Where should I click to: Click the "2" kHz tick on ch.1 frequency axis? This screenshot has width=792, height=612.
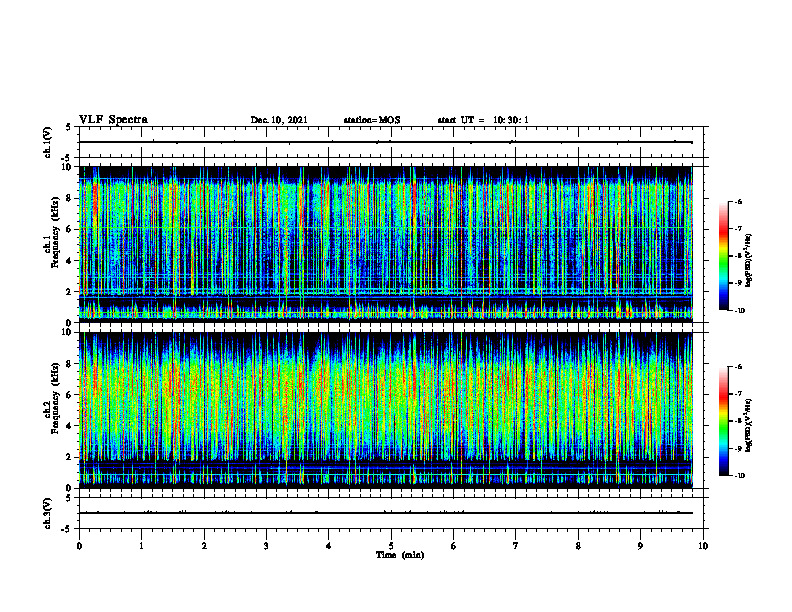[69, 292]
